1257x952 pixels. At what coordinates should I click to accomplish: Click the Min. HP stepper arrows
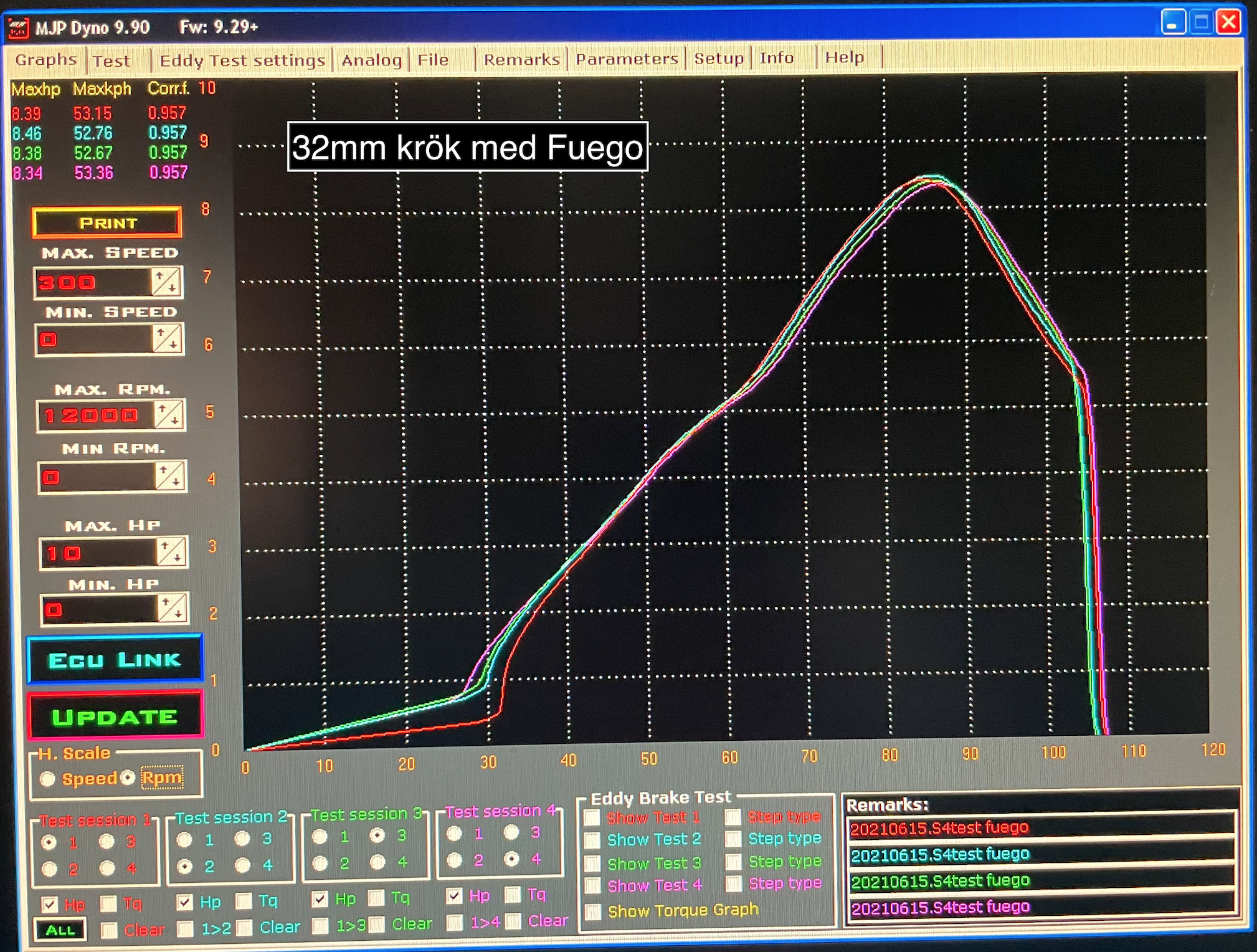tap(173, 608)
